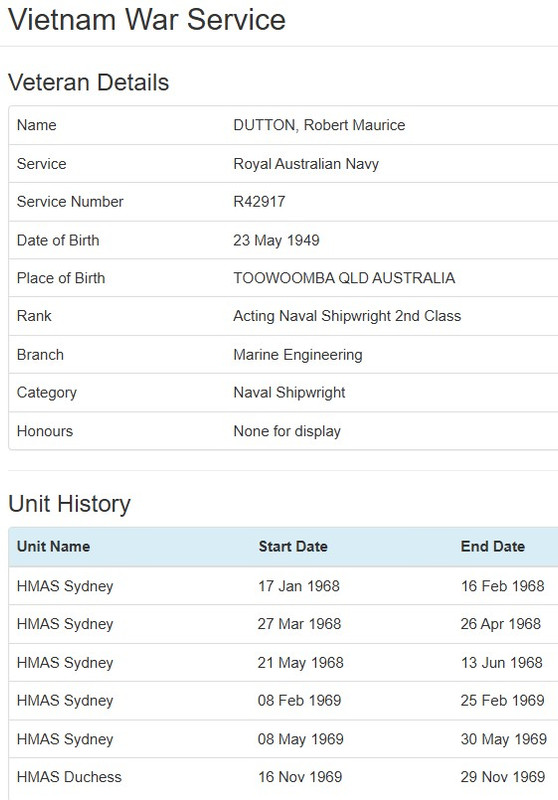The height and width of the screenshot is (800, 558).
Task: Select date of birth 23 May 1949
Action: pyautogui.click(x=276, y=240)
